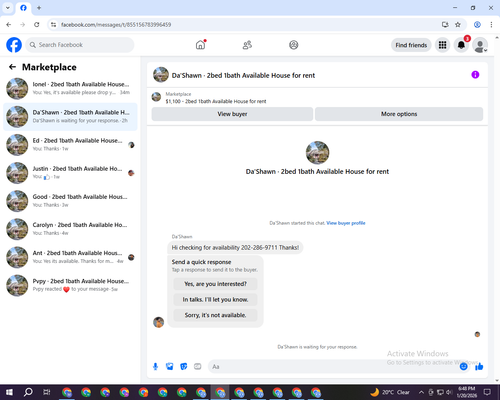Open a new browser tab
The width and height of the screenshot is (500, 400).
(39, 8)
